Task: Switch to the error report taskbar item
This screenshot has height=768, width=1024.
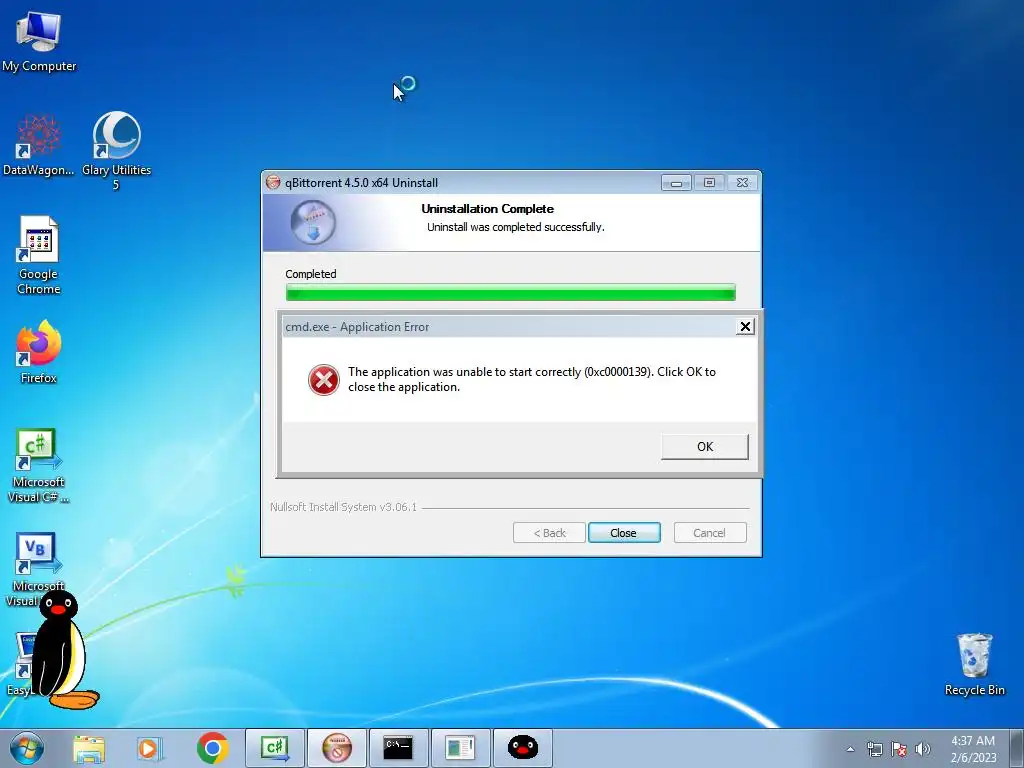Action: click(460, 748)
